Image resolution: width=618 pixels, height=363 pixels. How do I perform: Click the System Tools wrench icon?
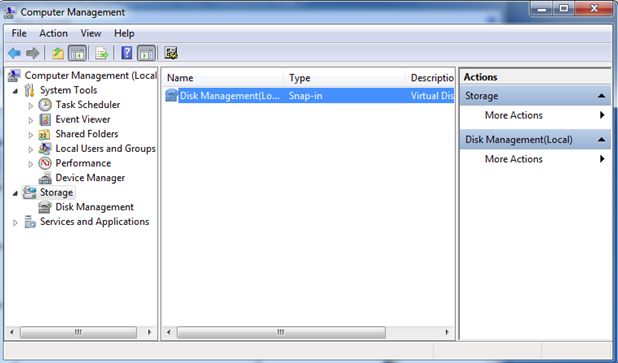coord(30,90)
